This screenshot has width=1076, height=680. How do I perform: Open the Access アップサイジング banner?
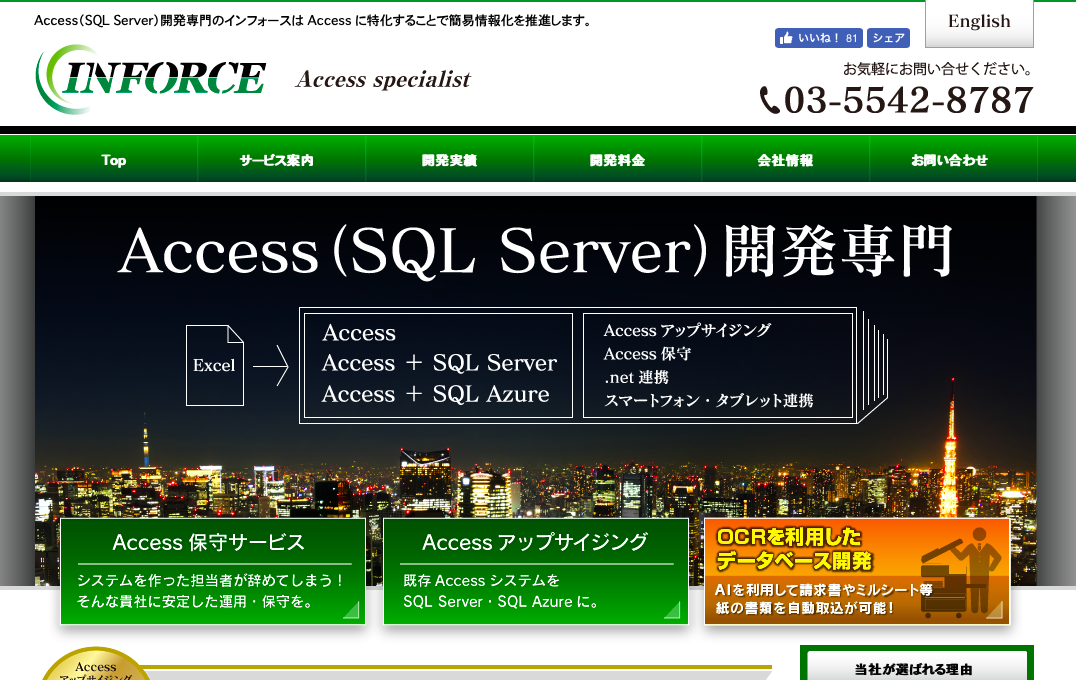tap(536, 571)
